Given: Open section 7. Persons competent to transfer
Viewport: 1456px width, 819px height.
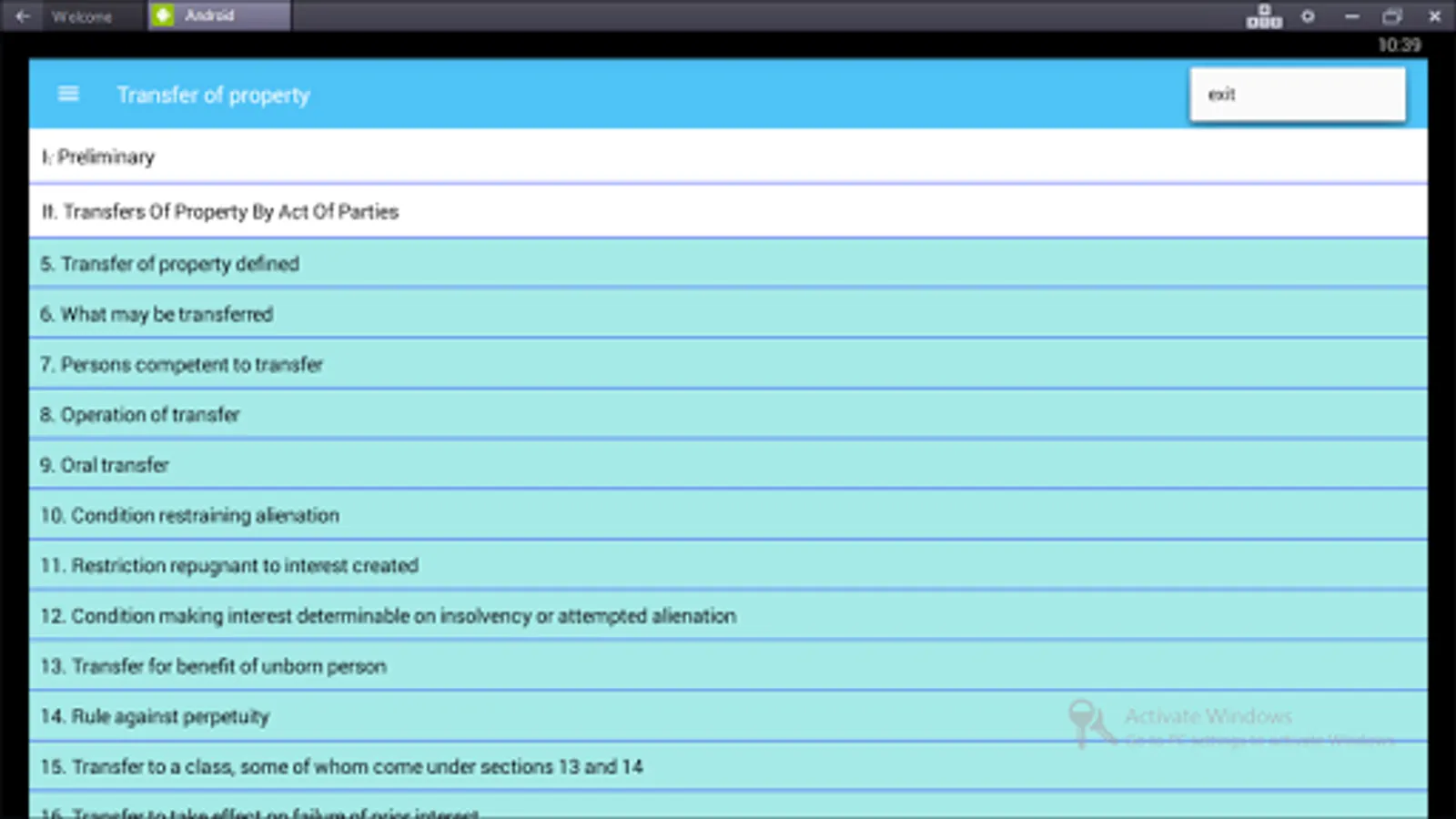Looking at the screenshot, I should pyautogui.click(x=728, y=364).
